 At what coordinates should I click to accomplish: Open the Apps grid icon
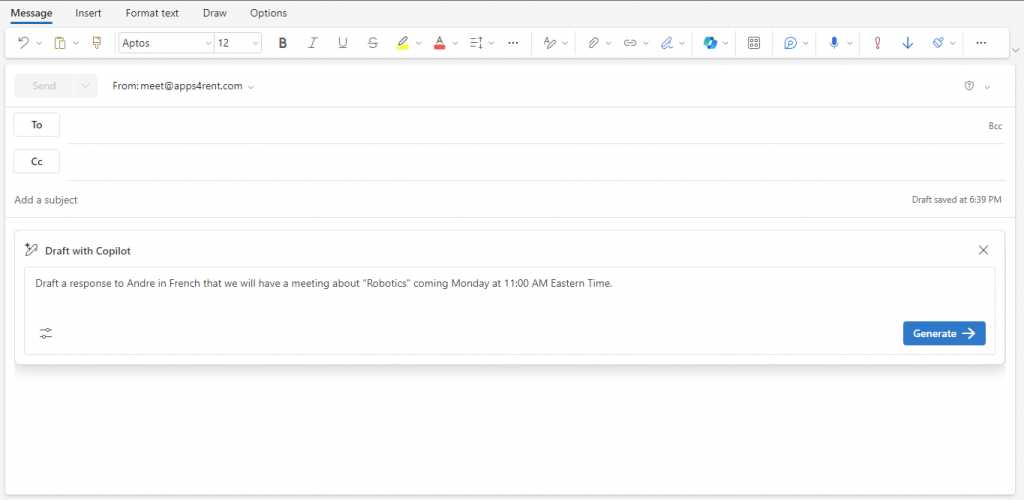click(x=754, y=43)
